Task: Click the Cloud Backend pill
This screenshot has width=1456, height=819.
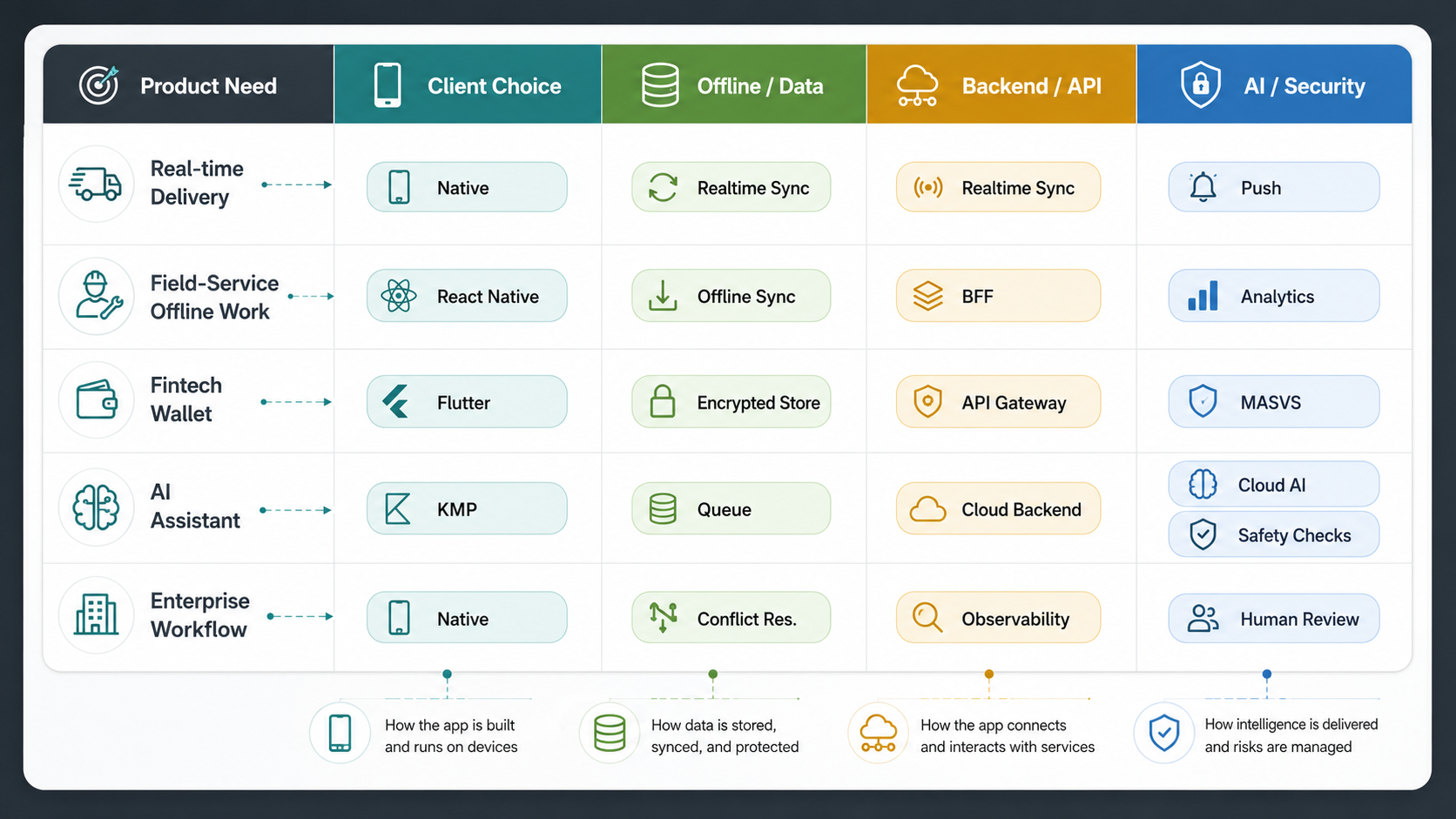Action: 998,509
